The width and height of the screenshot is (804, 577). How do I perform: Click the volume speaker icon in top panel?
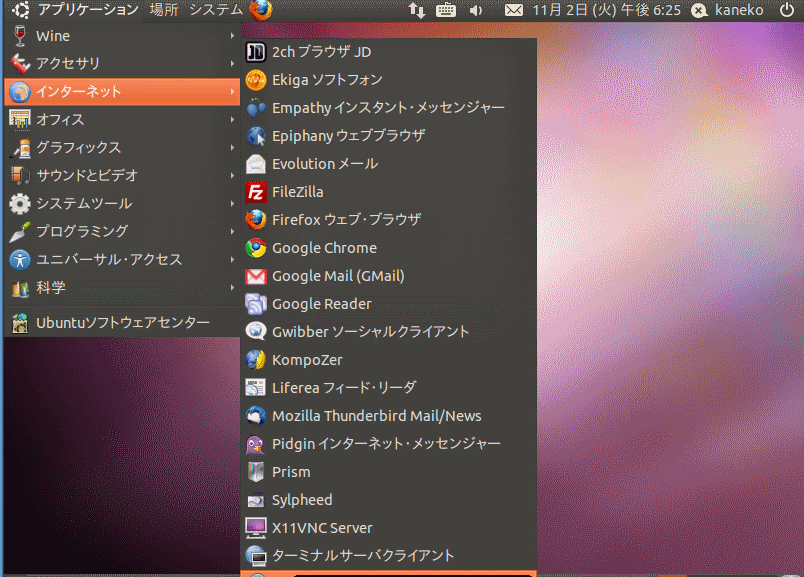point(476,10)
